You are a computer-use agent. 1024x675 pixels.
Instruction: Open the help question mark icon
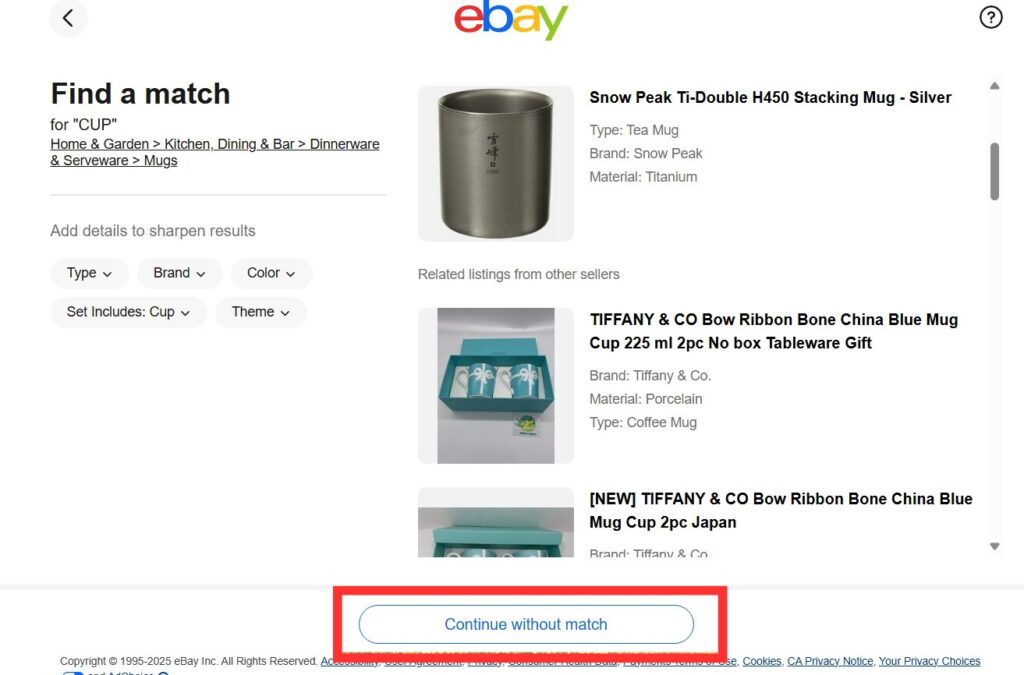990,17
